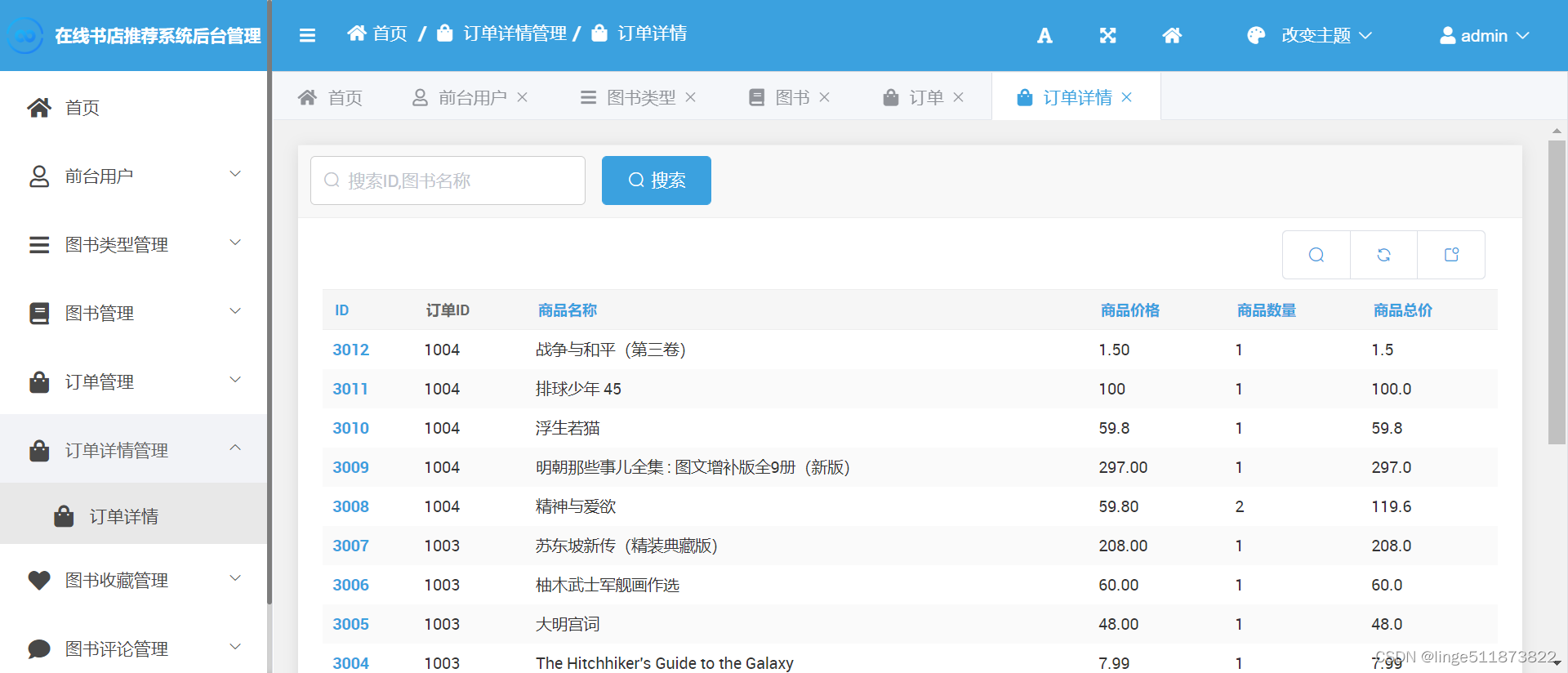Expand the 图书类型管理 sidebar chevron
This screenshot has width=1568, height=673.
point(235,243)
